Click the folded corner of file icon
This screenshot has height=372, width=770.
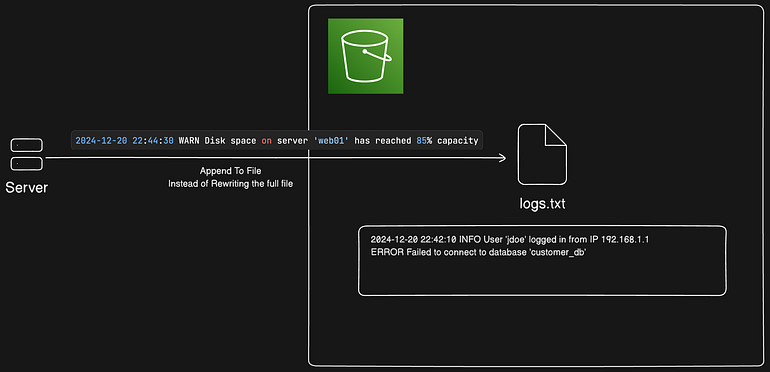[556, 135]
